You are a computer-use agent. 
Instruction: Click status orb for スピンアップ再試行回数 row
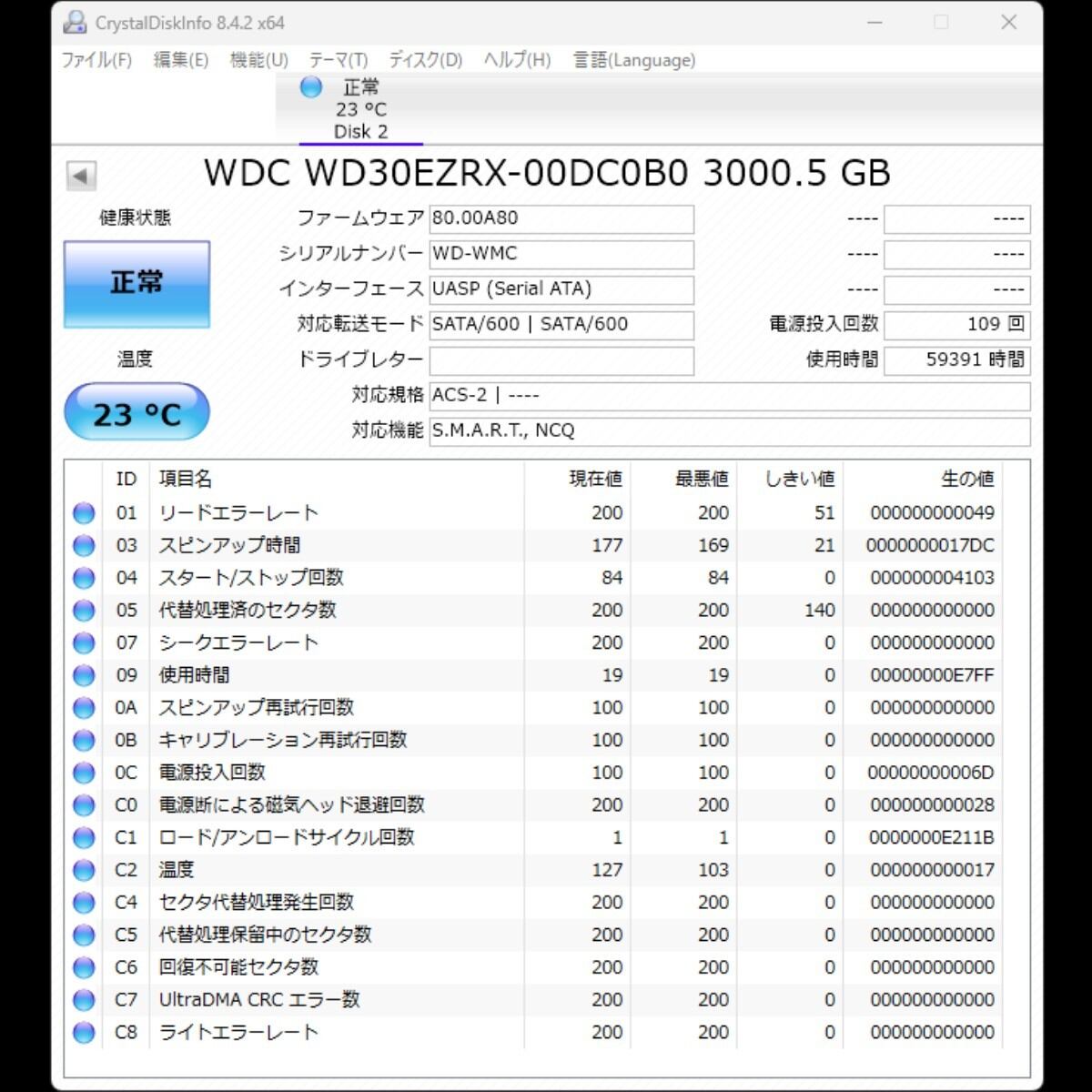tap(84, 708)
